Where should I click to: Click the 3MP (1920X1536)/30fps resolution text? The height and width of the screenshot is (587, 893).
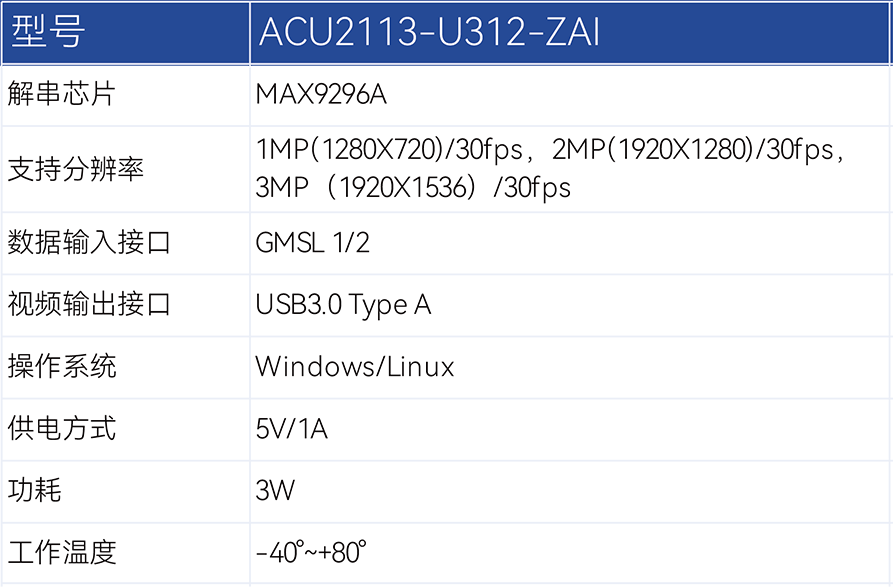pyautogui.click(x=413, y=187)
